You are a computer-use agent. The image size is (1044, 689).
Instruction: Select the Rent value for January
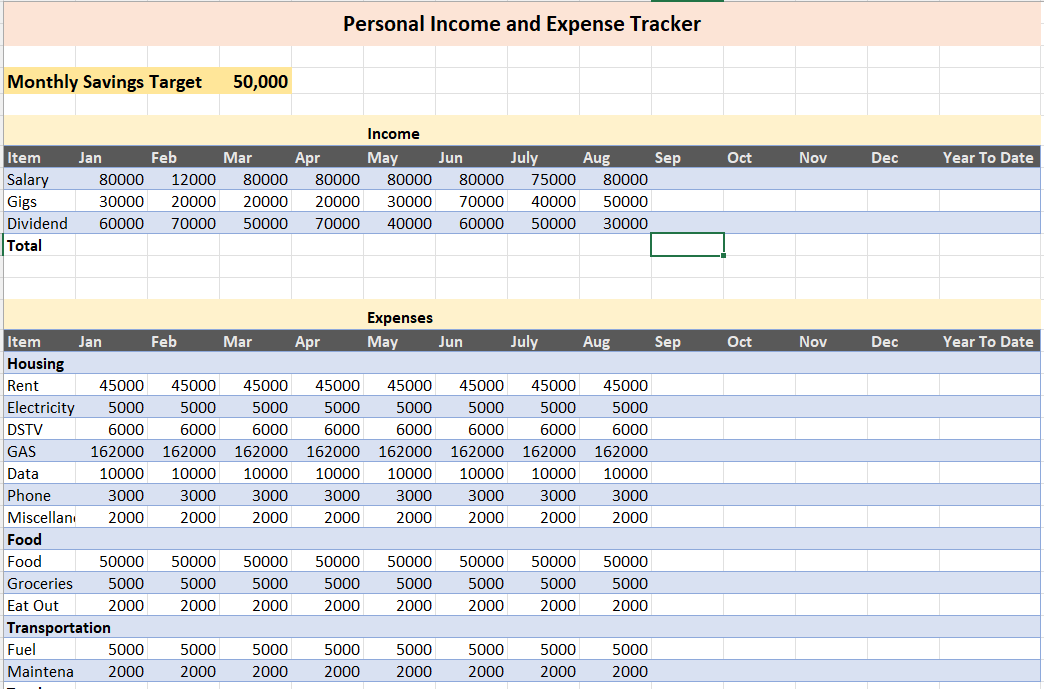121,386
